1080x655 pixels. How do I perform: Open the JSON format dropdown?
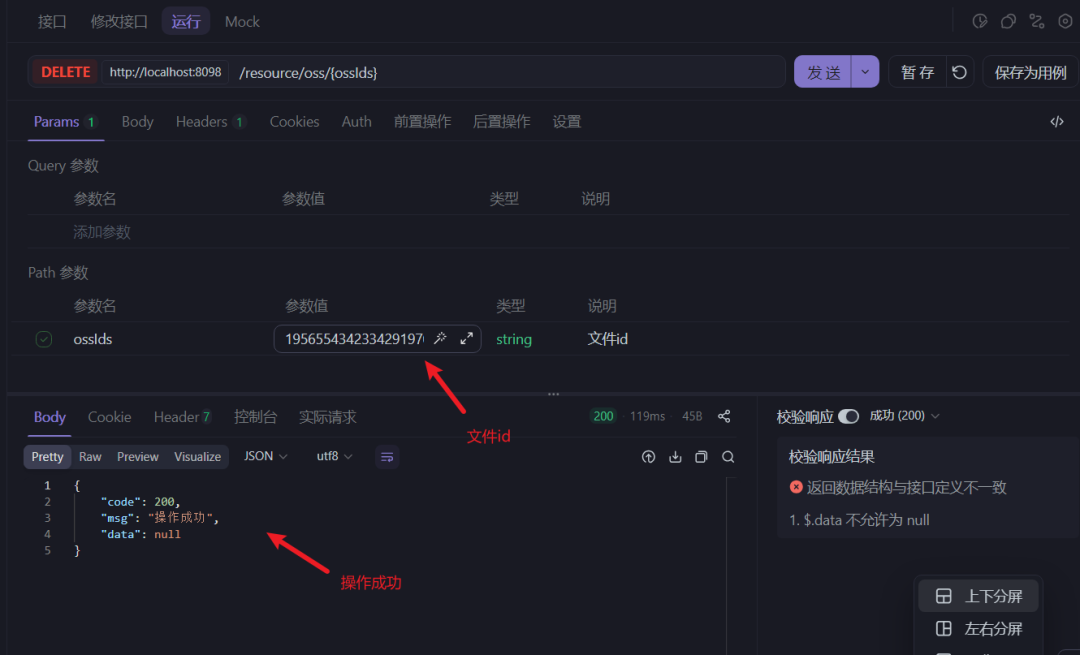[x=265, y=456]
